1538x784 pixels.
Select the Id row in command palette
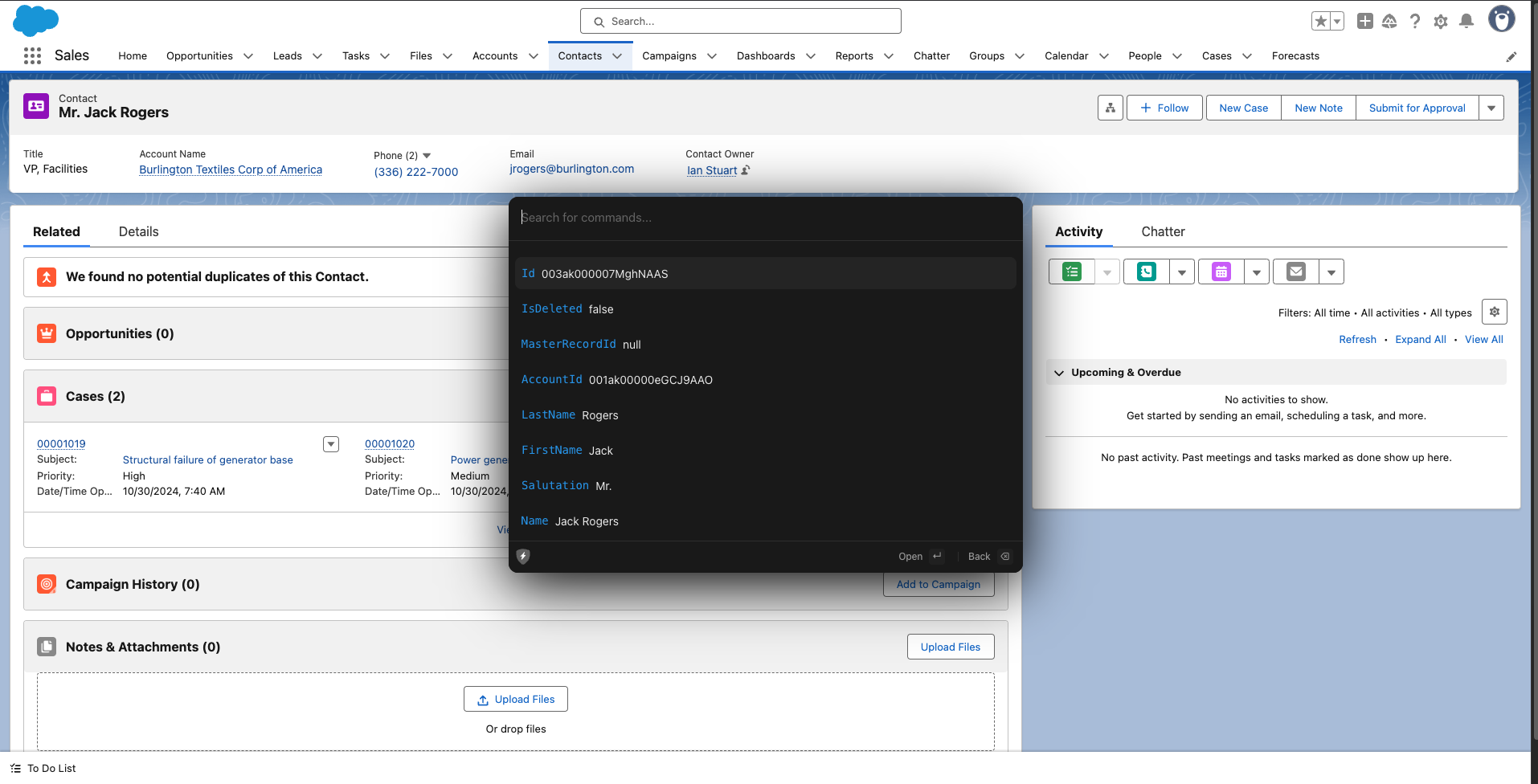pos(765,273)
